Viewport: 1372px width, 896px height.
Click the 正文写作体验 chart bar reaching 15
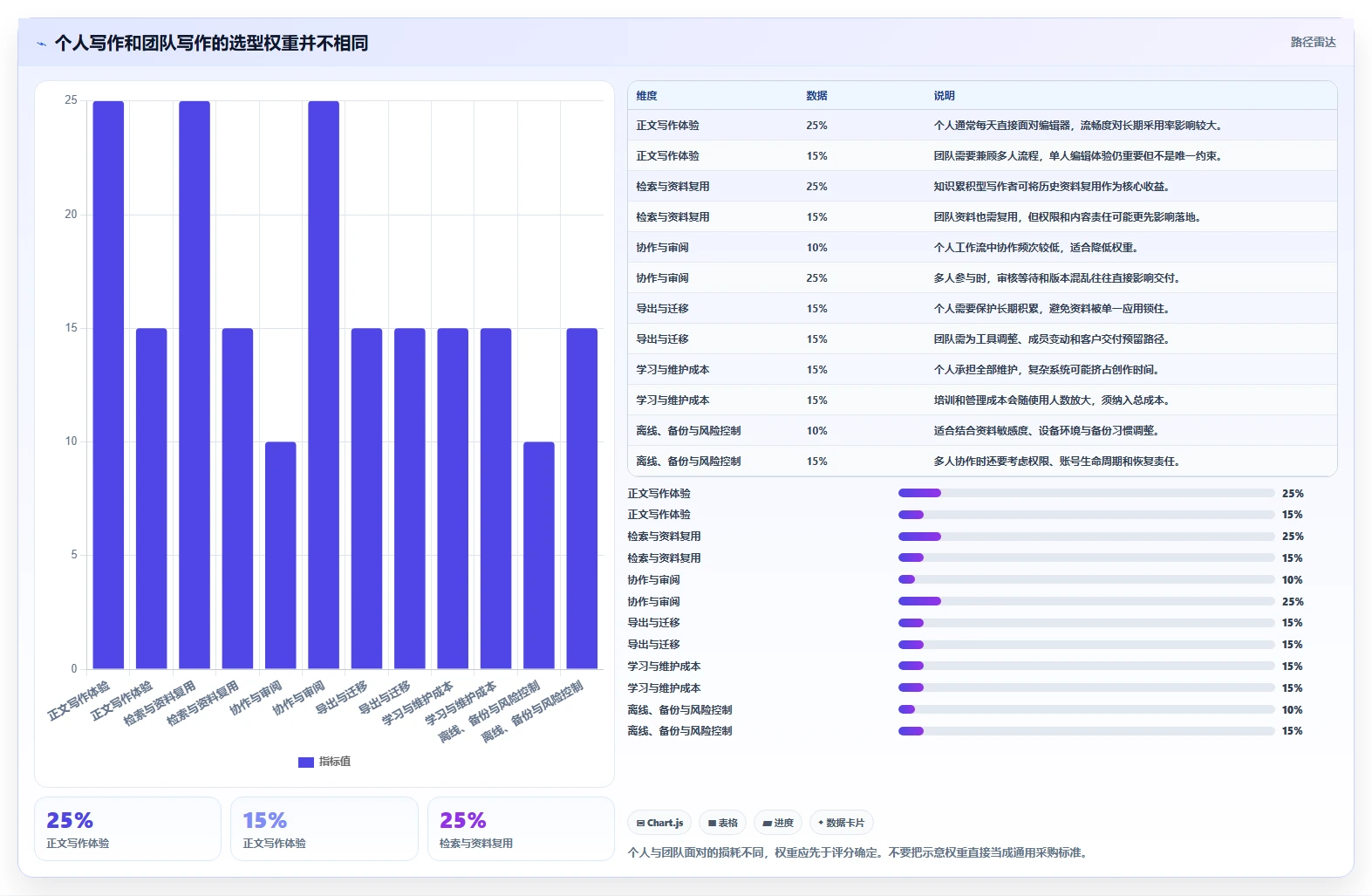pyautogui.click(x=151, y=498)
